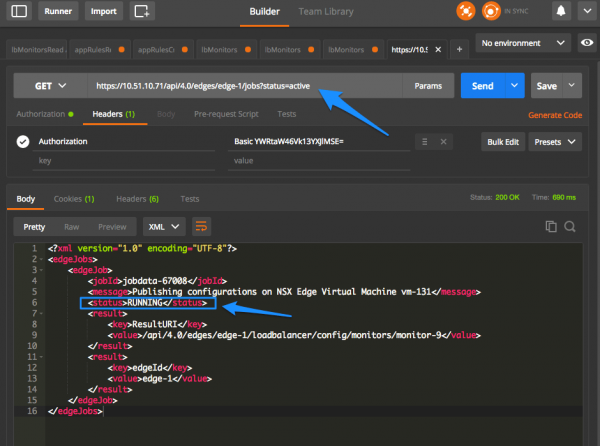Screen dimensions: 600x446
Task: Open the header row reorder handle
Action: click(x=424, y=142)
